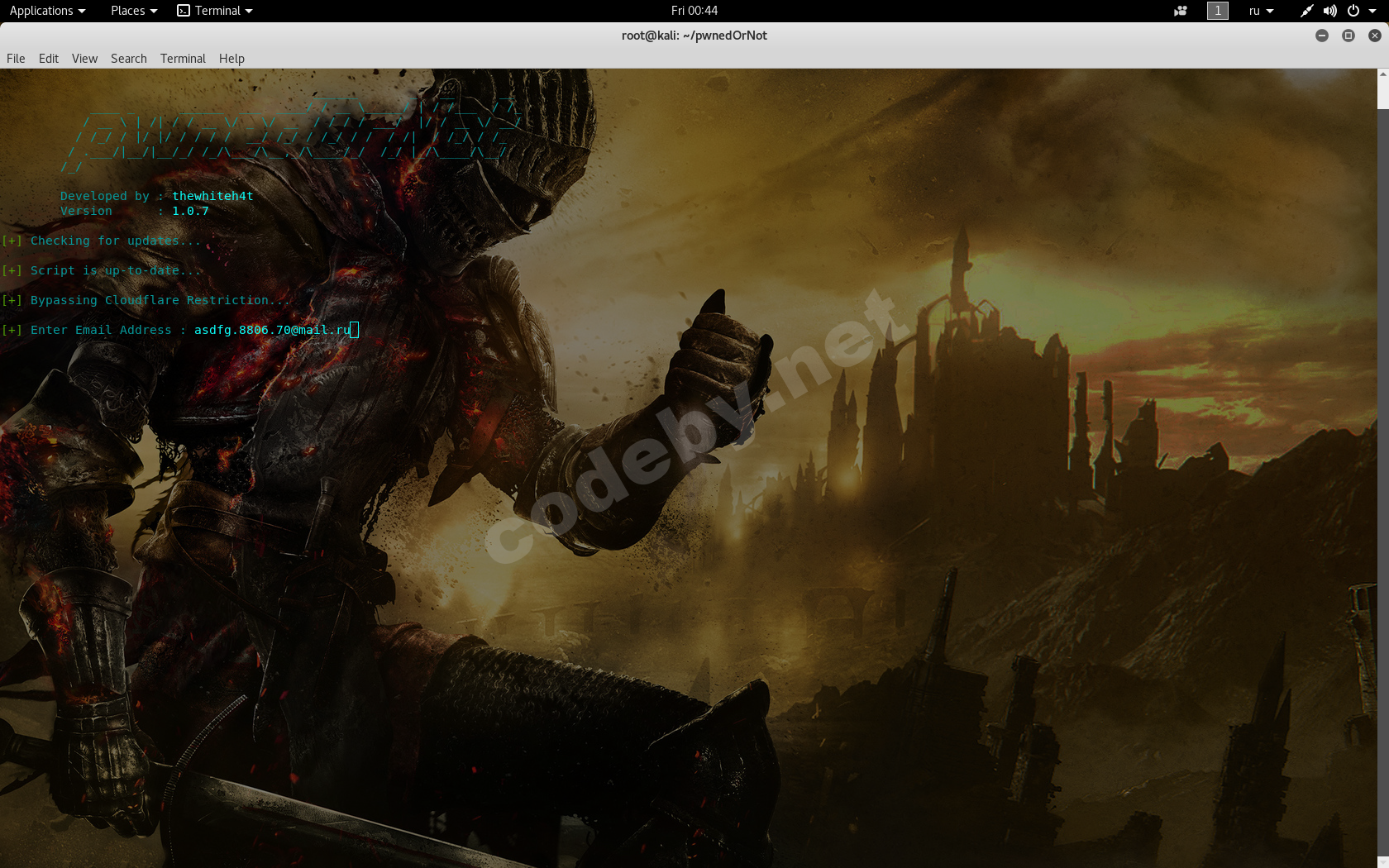Click the terminal icon beside Terminal label
This screenshot has height=868, width=1389.
184,11
